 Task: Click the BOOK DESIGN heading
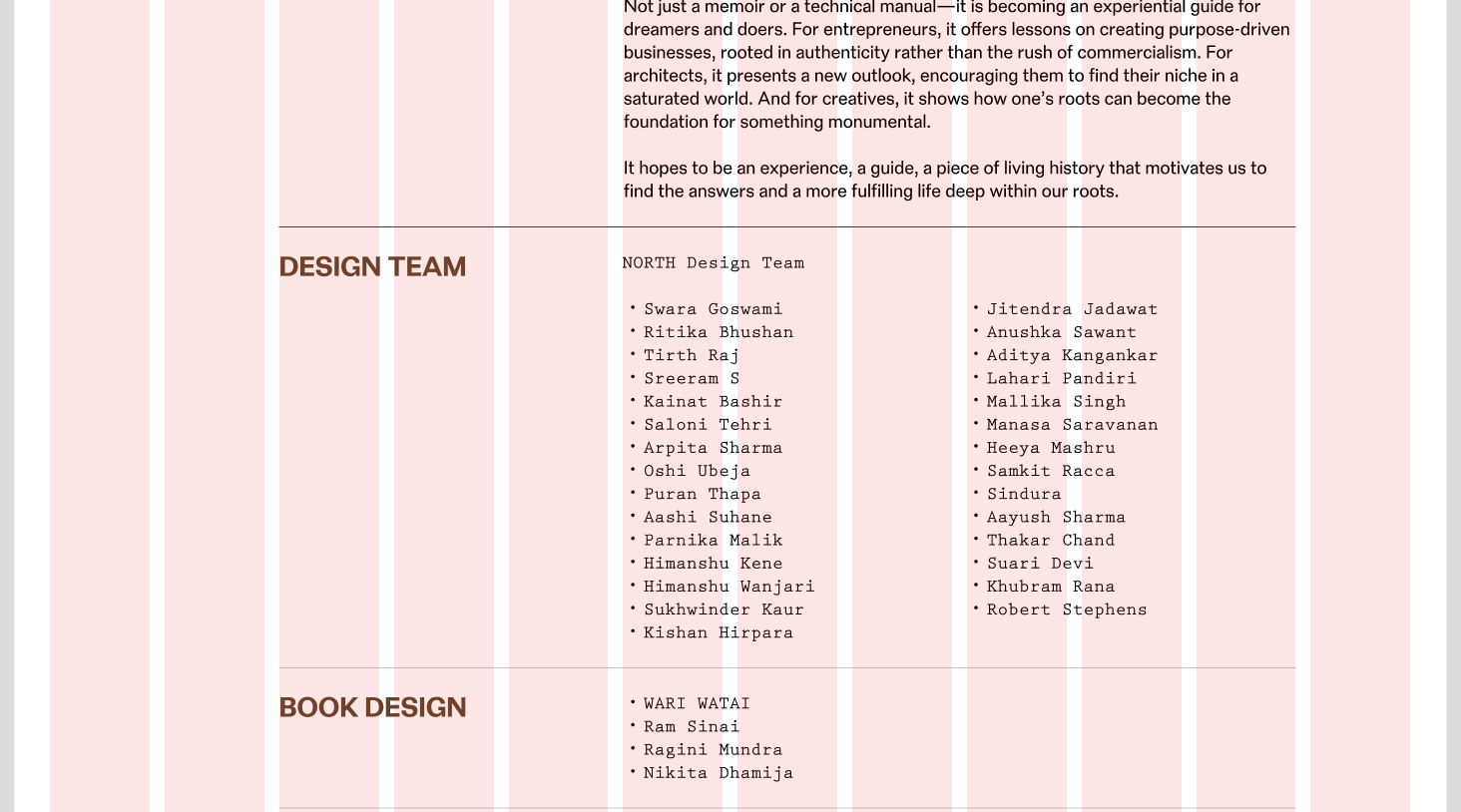[x=372, y=708]
